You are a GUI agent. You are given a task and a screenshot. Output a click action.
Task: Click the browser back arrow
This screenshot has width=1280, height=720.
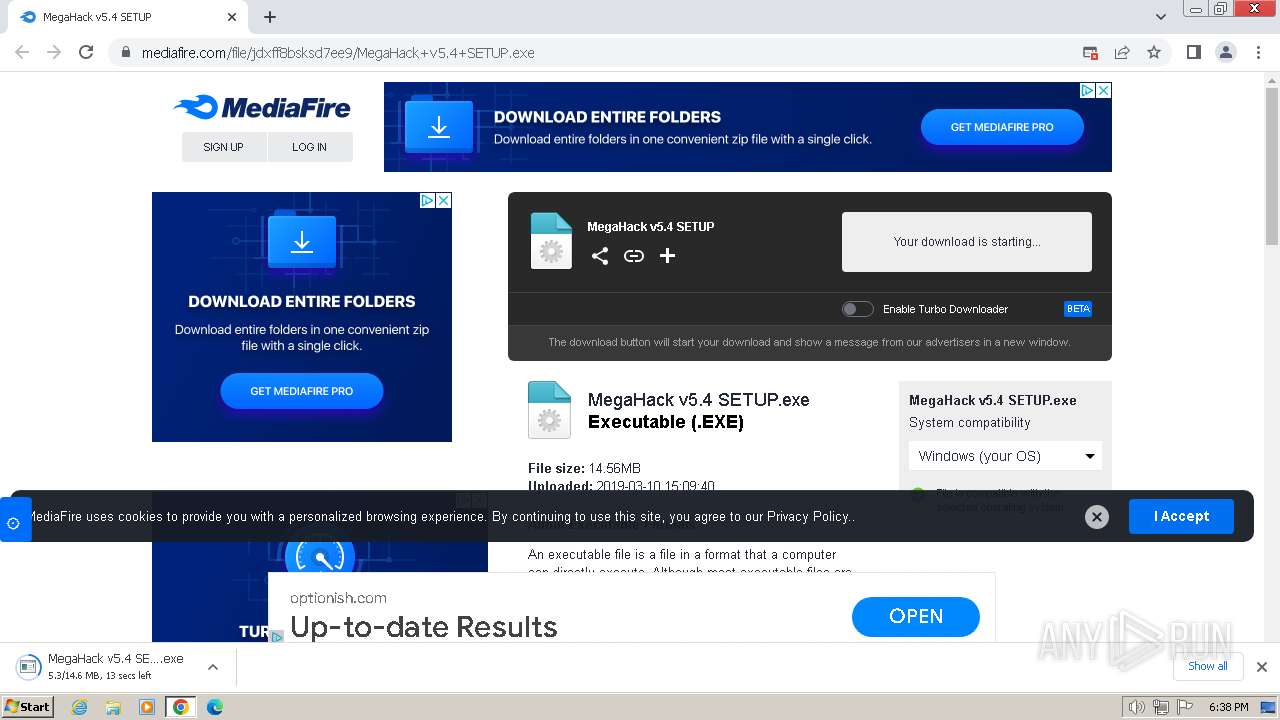tap(22, 52)
